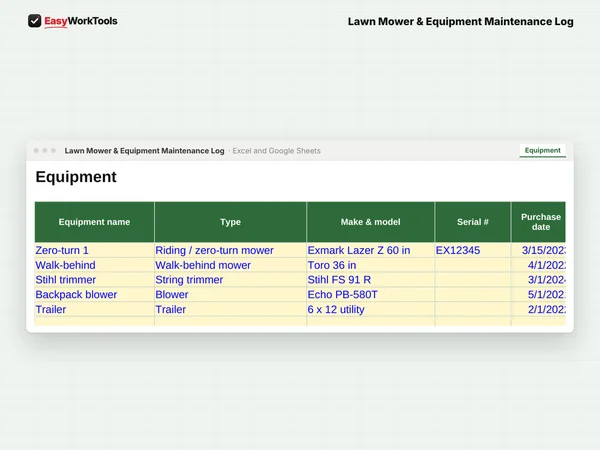600x450 pixels.
Task: Select the 4/1 purchase date cell
Action: tap(538, 265)
